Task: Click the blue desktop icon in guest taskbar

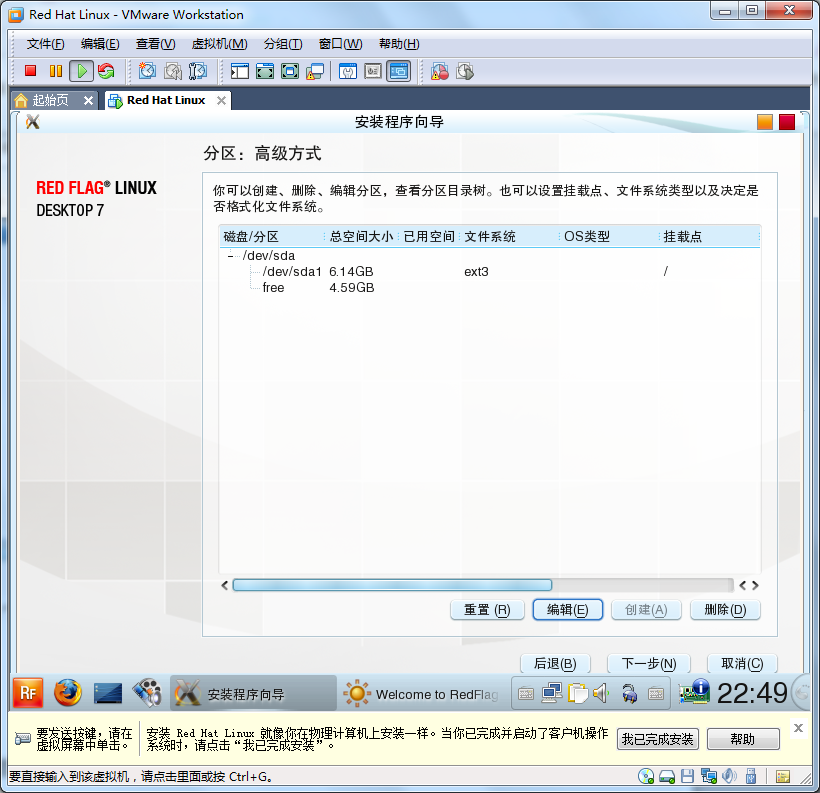Action: click(x=108, y=694)
